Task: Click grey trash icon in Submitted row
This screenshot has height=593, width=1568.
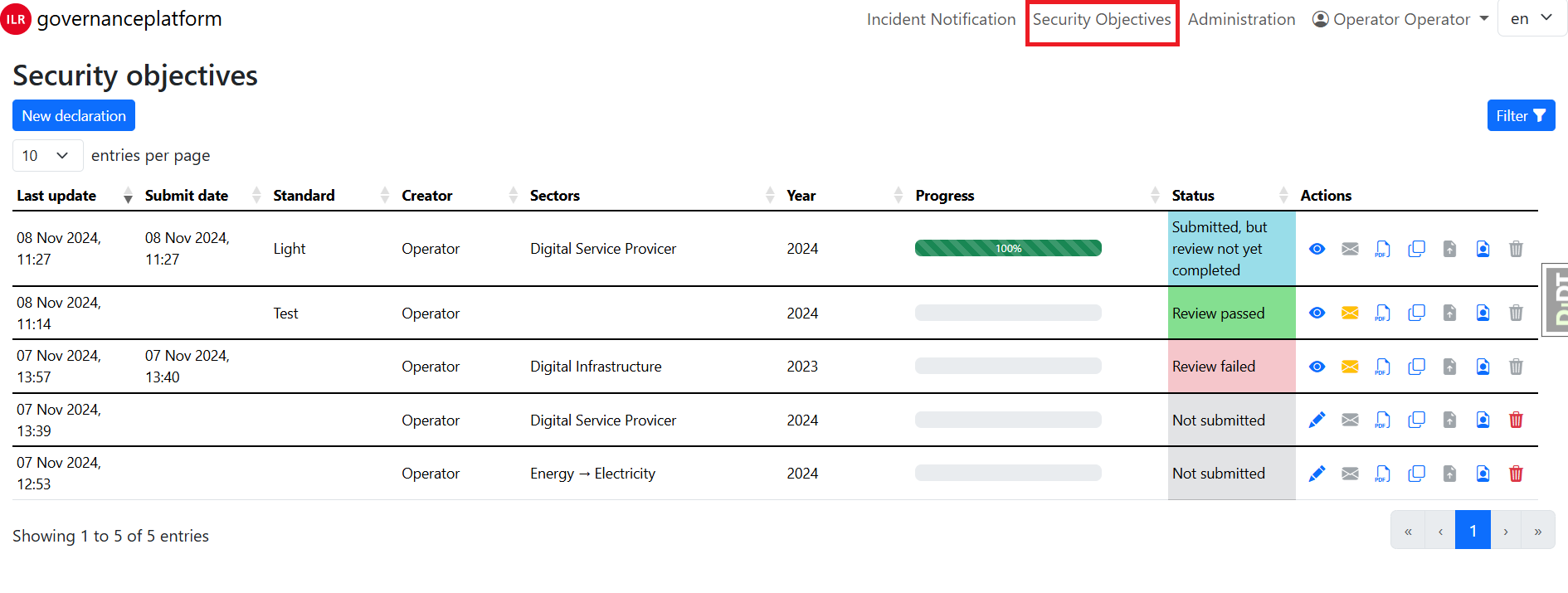Action: tap(1516, 249)
